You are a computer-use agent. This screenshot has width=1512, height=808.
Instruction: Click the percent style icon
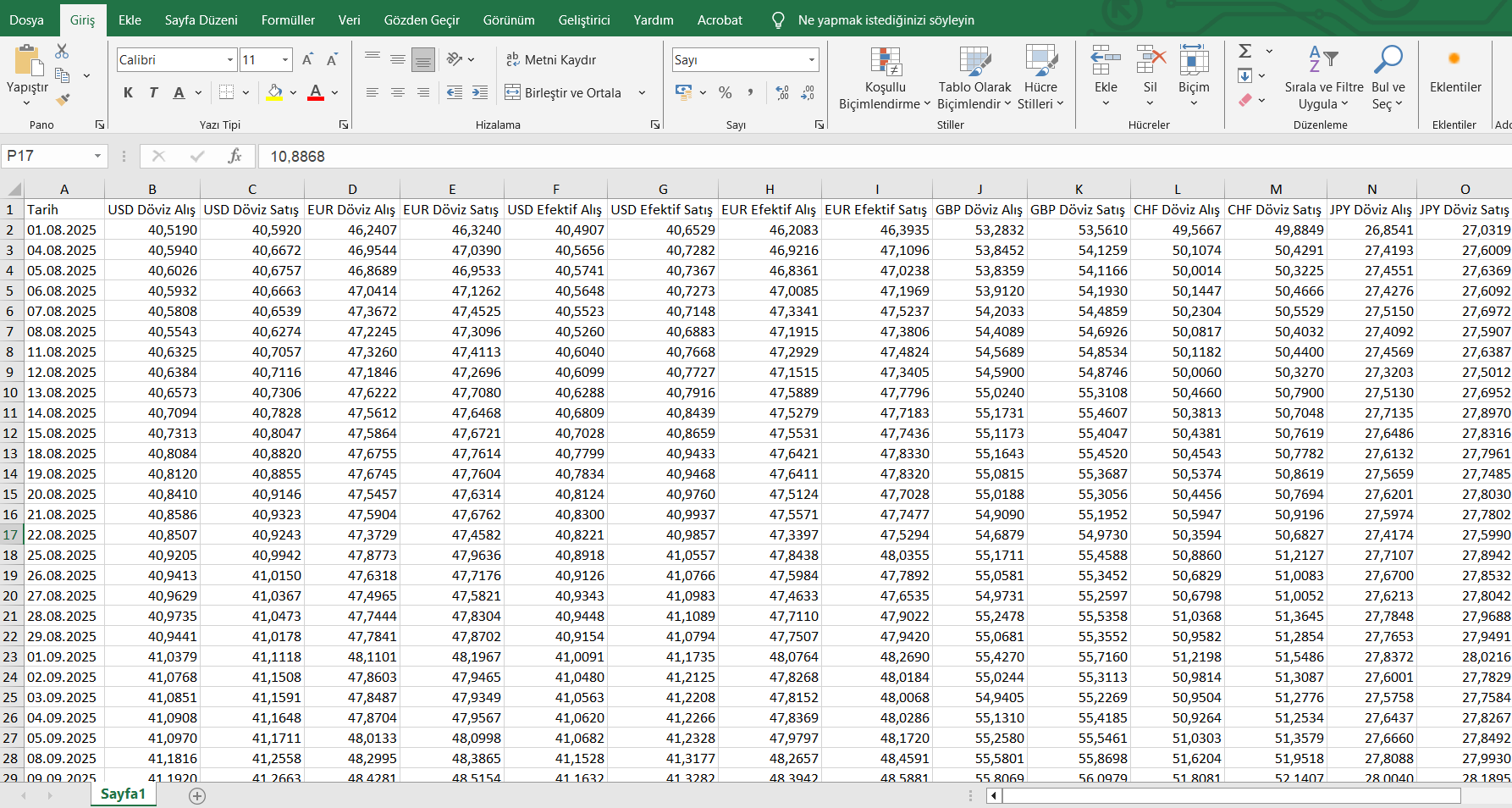(x=725, y=92)
